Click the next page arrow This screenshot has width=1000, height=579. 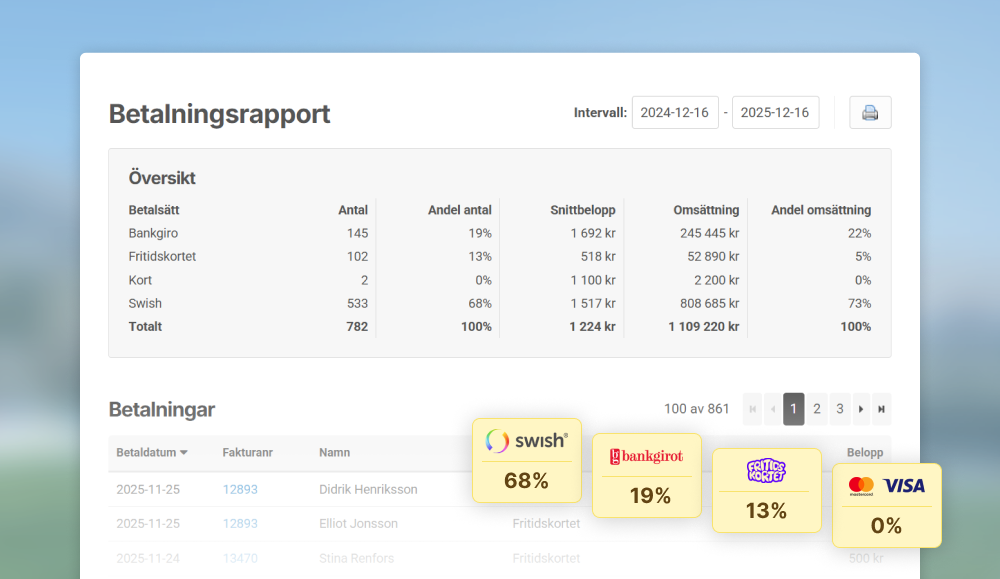point(861,409)
